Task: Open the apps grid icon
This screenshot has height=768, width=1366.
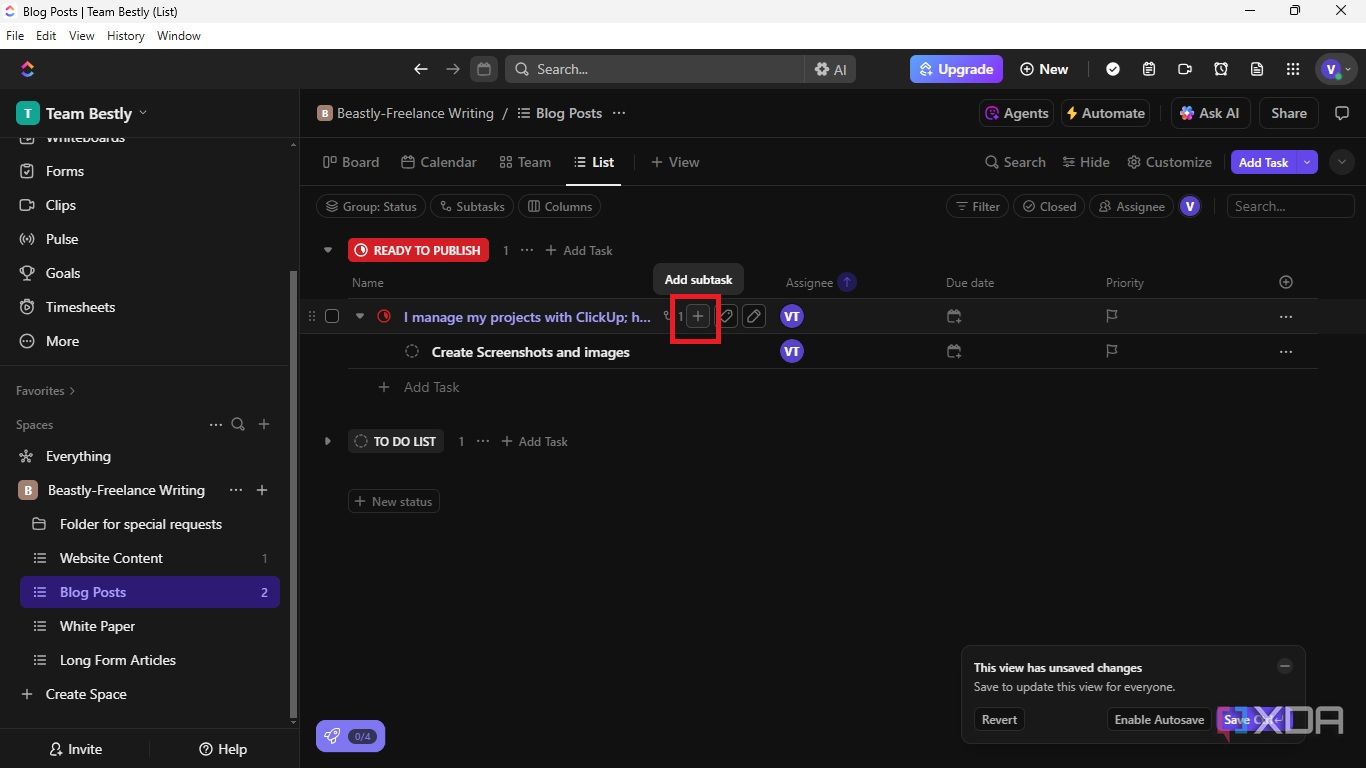Action: click(x=1293, y=69)
